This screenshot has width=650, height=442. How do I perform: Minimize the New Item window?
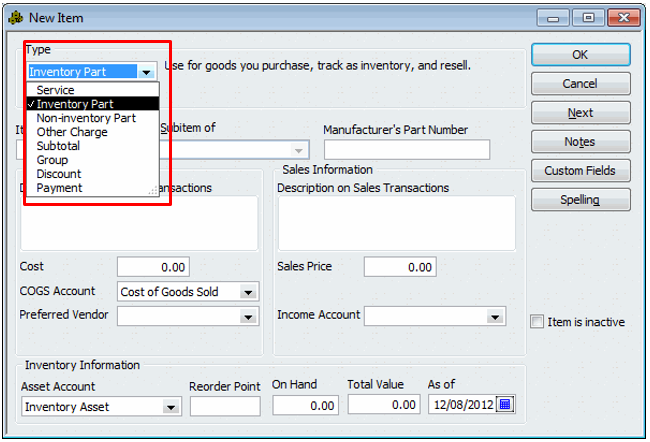tap(553, 18)
